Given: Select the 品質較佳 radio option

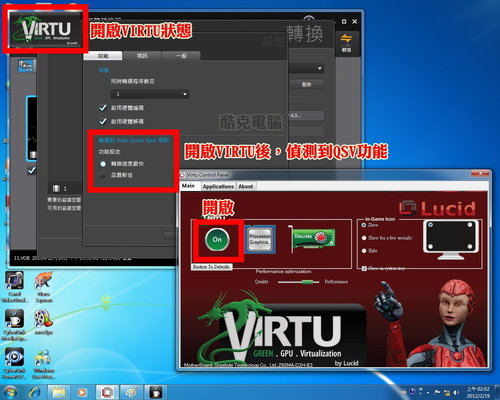Looking at the screenshot, I should pos(103,175).
